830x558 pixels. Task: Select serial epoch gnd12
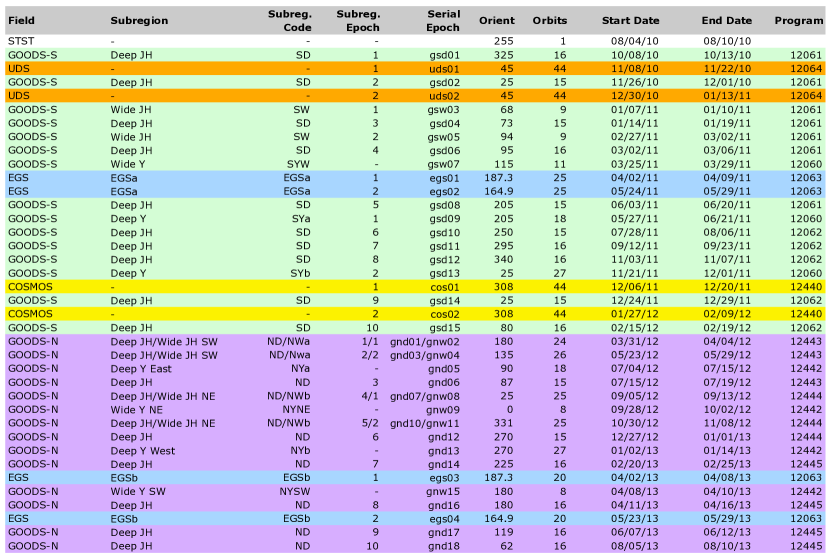point(444,437)
